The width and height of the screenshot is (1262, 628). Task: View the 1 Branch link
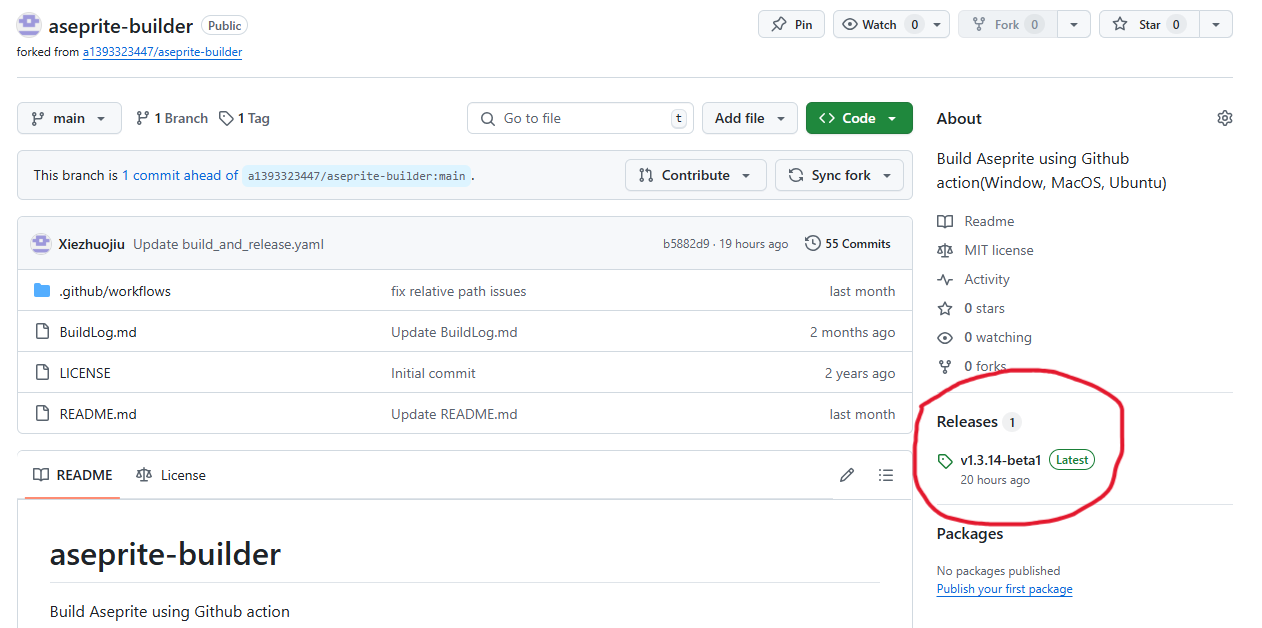[172, 118]
